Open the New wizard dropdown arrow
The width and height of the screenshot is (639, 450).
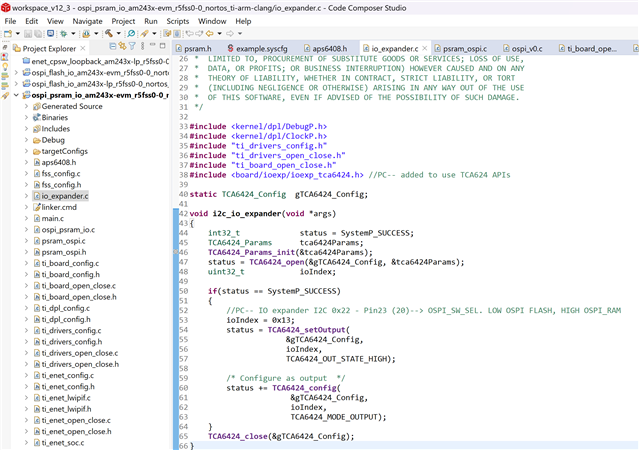tap(18, 33)
